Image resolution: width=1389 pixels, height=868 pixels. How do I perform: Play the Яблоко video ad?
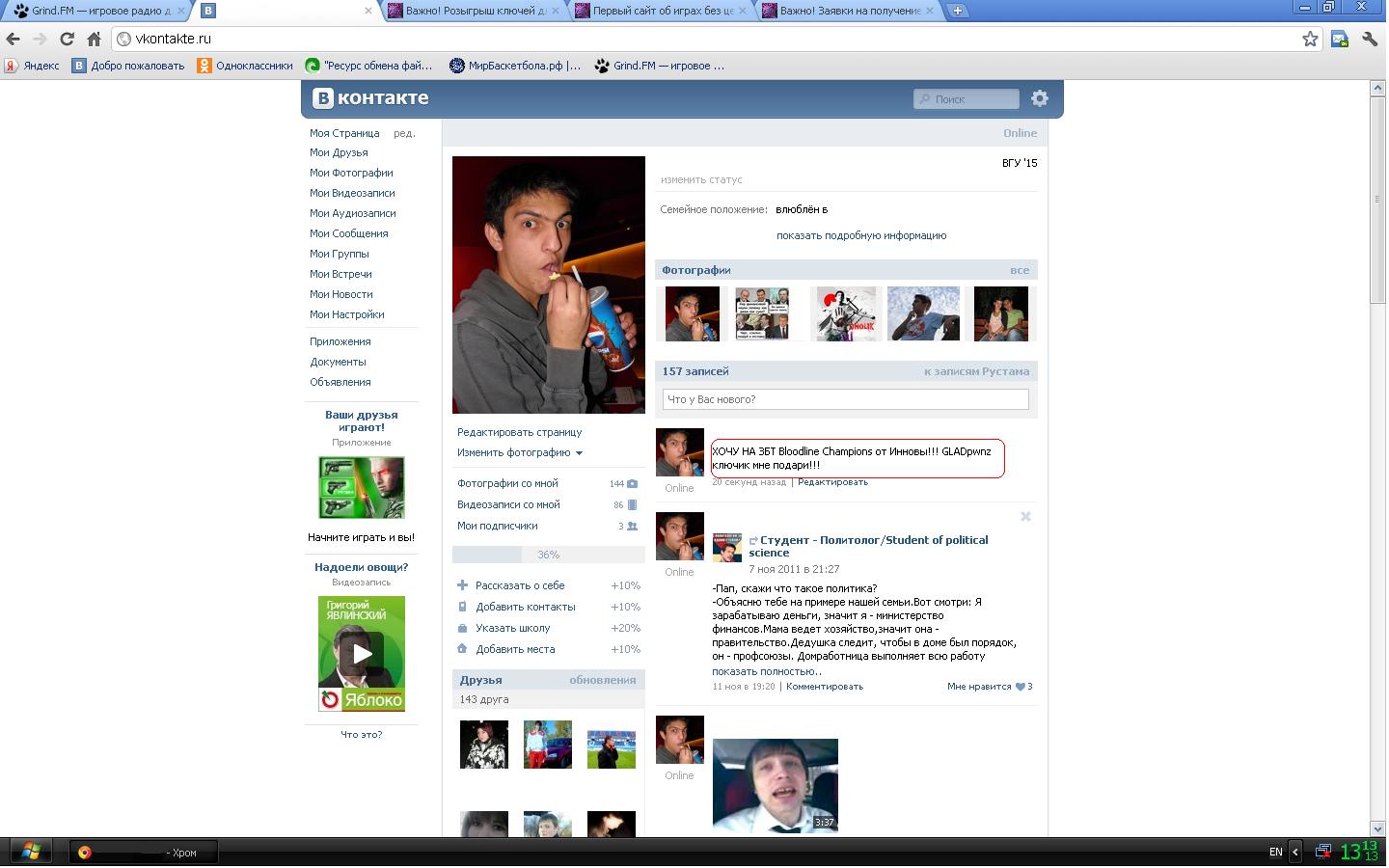click(x=362, y=653)
